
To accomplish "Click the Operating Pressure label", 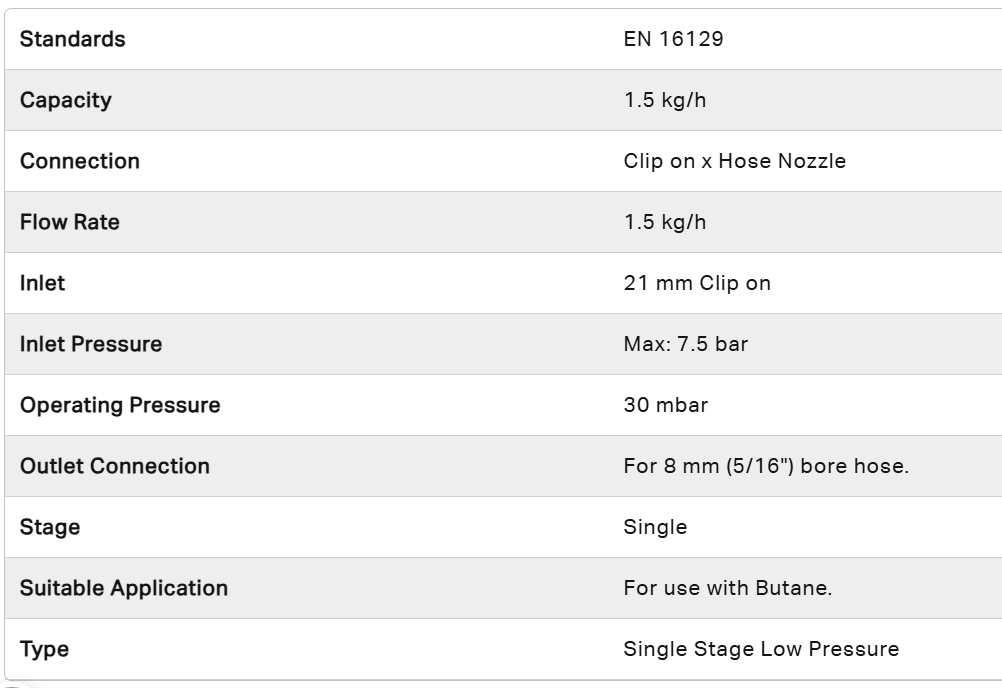I will tap(120, 405).
